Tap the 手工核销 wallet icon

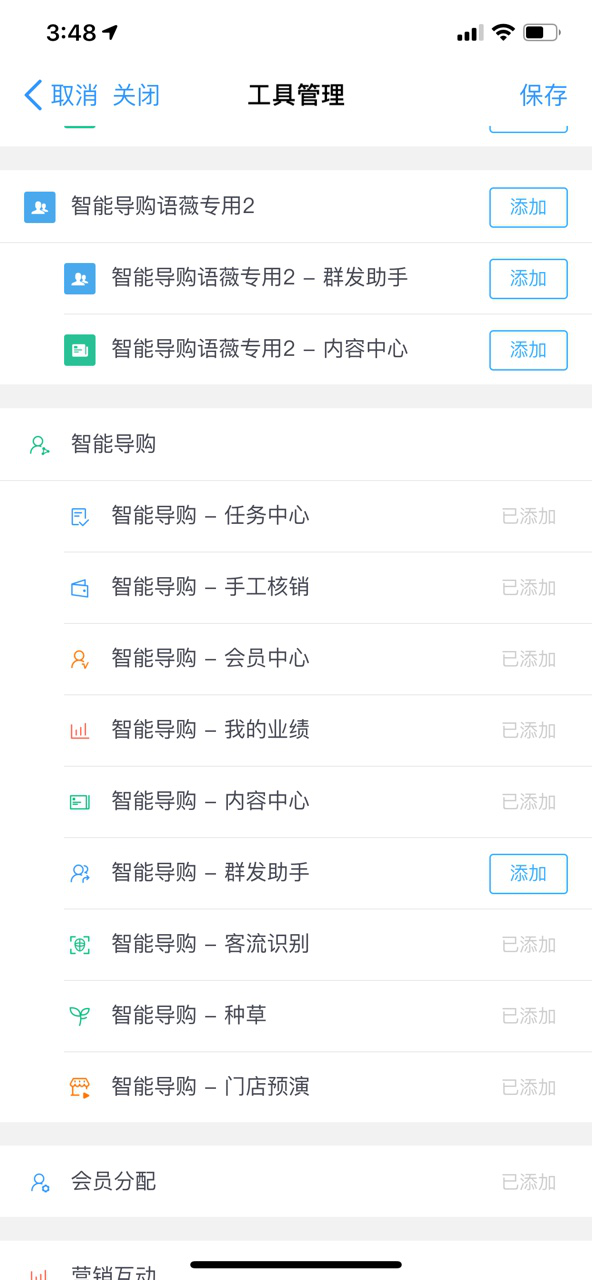[x=80, y=588]
